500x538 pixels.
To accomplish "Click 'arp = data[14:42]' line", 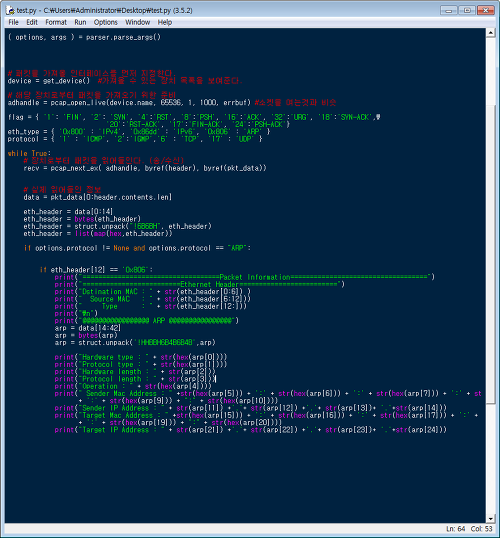I will [88, 328].
